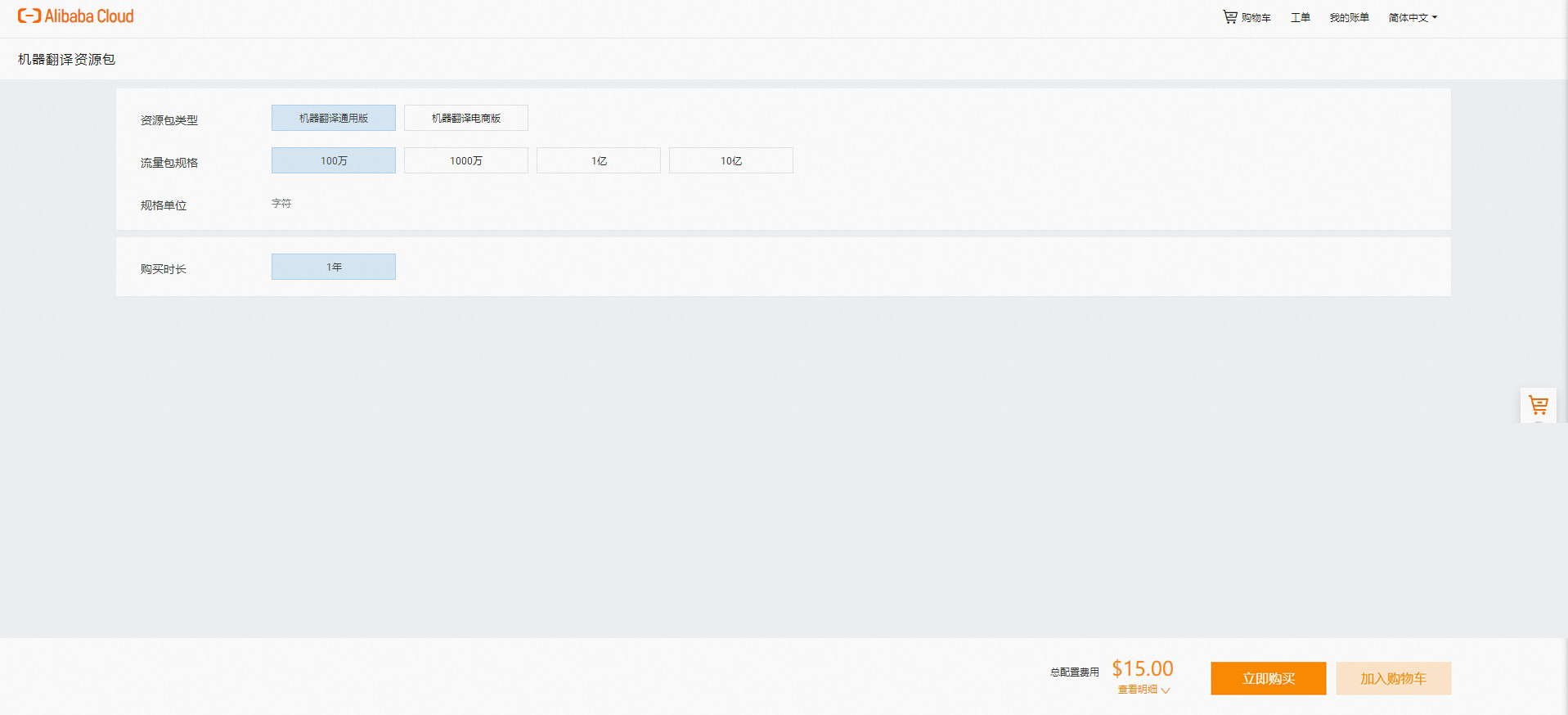Expand 查看明细 price details
The image size is (1568, 715).
1143,690
